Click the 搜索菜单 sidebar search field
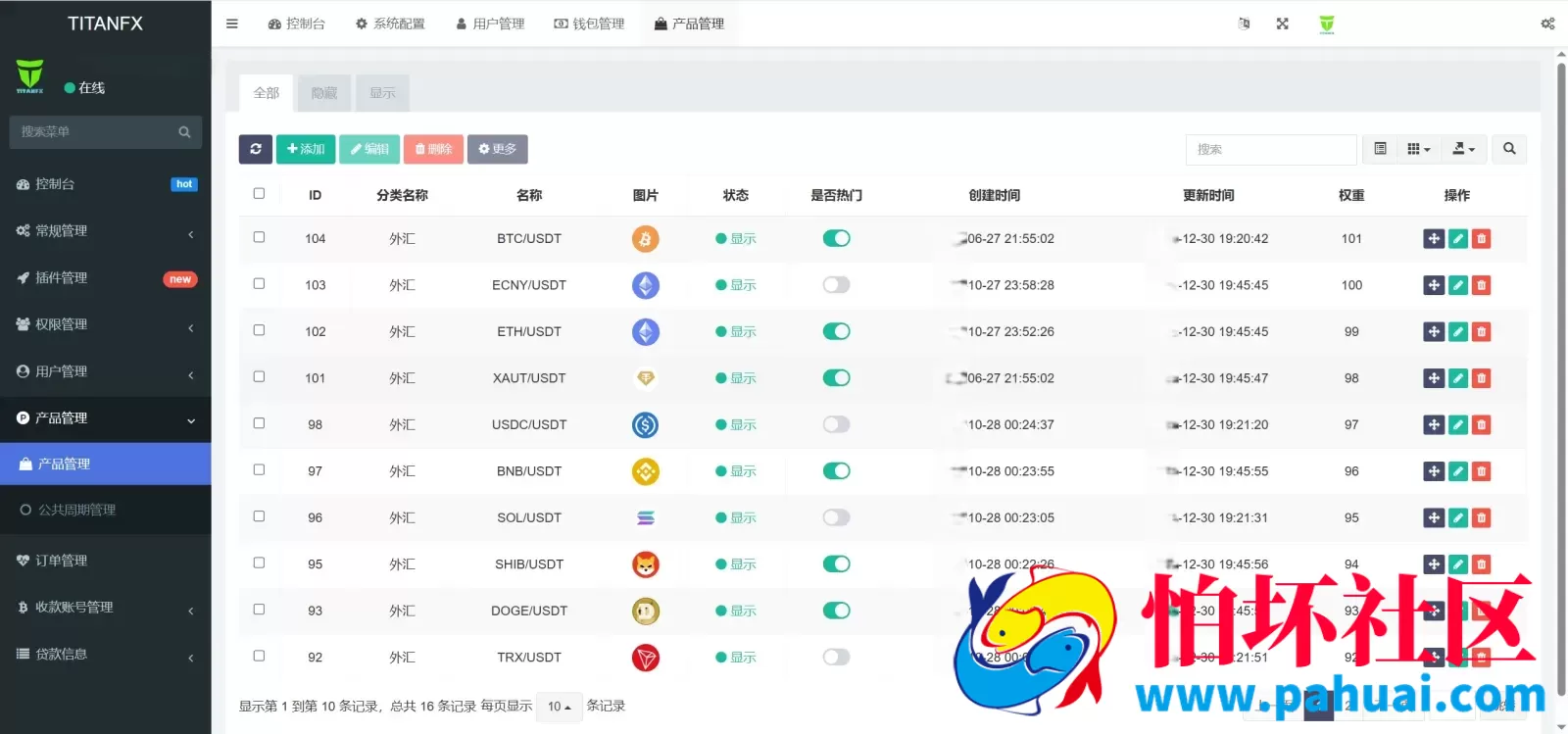 [x=93, y=132]
